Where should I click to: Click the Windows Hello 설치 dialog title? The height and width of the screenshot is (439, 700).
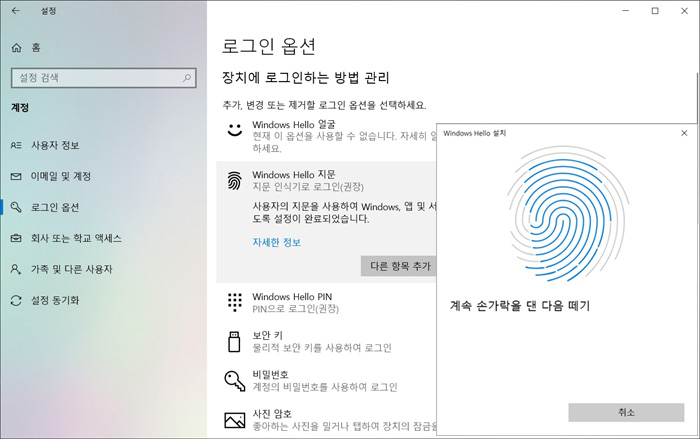pos(475,133)
